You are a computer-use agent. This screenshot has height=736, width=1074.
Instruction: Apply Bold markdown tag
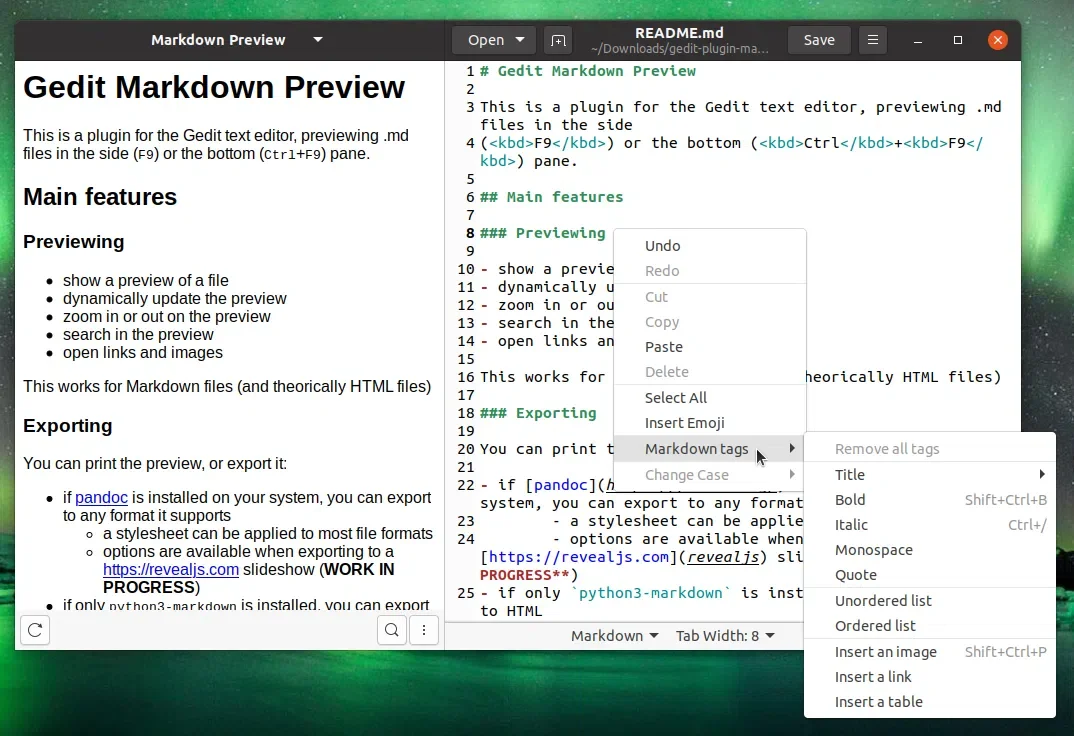(x=929, y=500)
